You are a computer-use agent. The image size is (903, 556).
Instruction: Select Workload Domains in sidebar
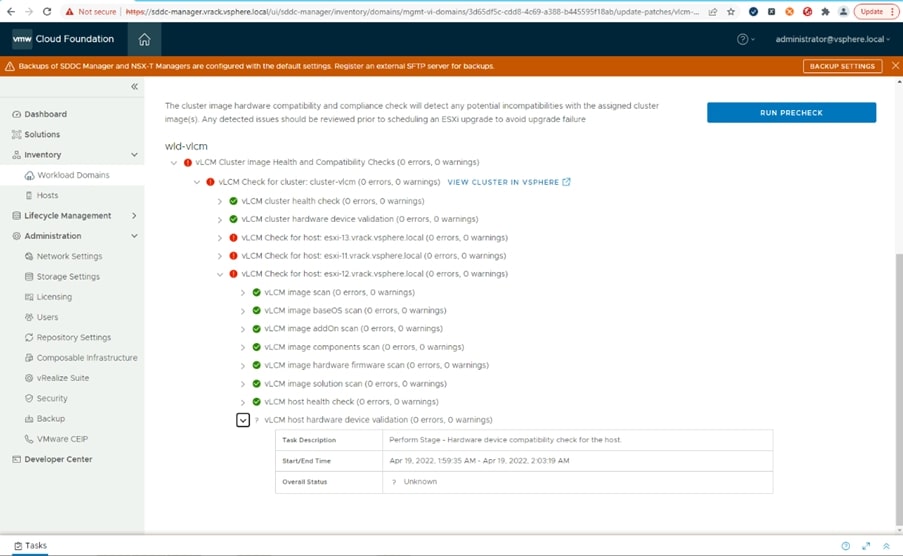pos(73,175)
